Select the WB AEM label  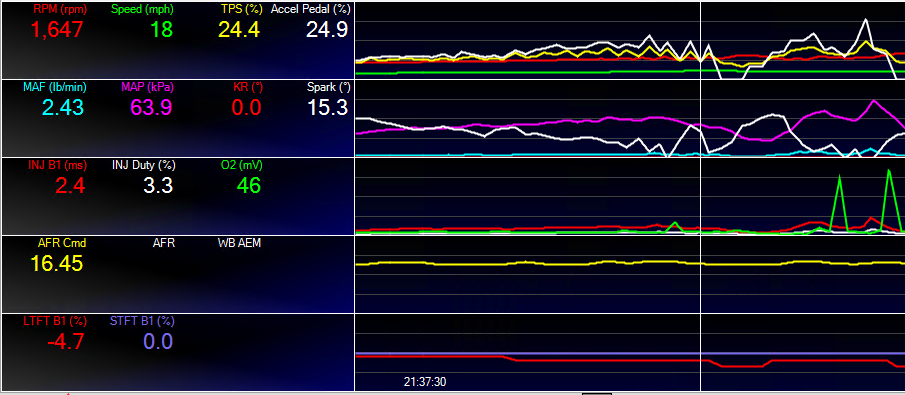(x=239, y=243)
